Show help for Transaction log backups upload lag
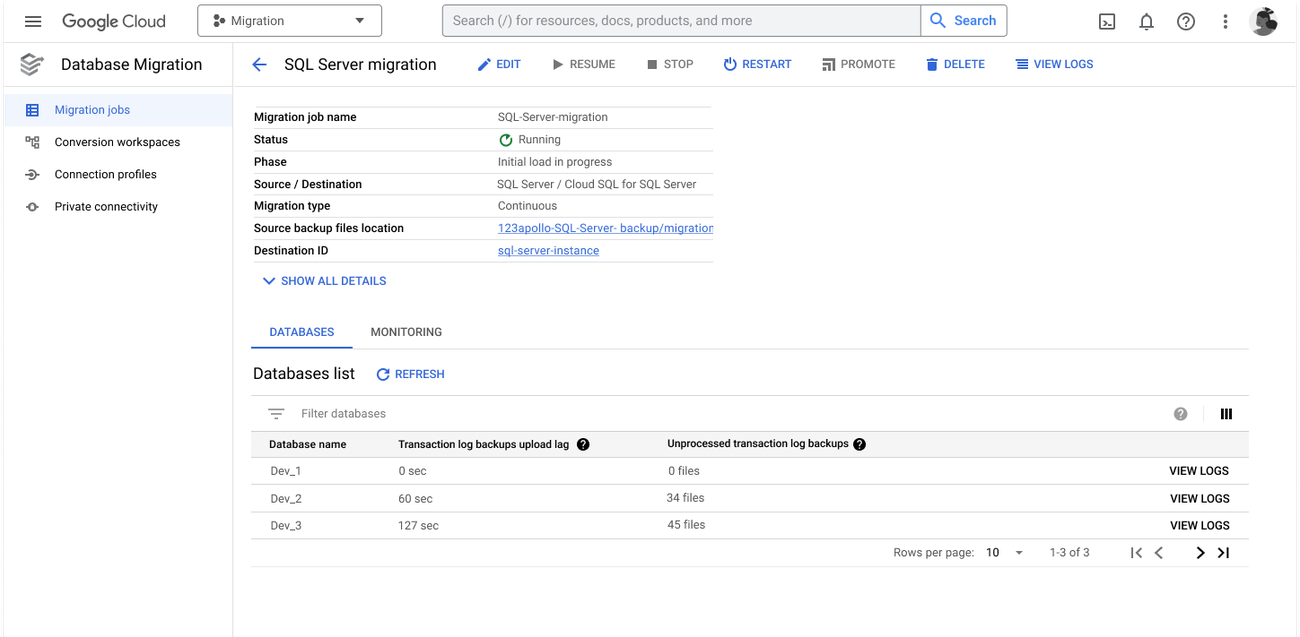 (x=583, y=444)
